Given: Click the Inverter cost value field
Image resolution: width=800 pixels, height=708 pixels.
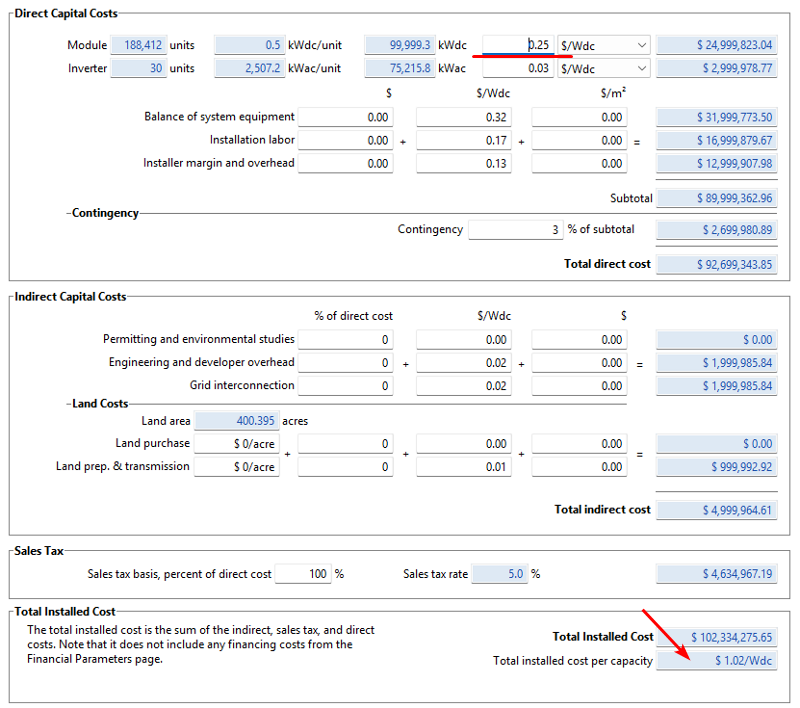Looking at the screenshot, I should tap(518, 68).
